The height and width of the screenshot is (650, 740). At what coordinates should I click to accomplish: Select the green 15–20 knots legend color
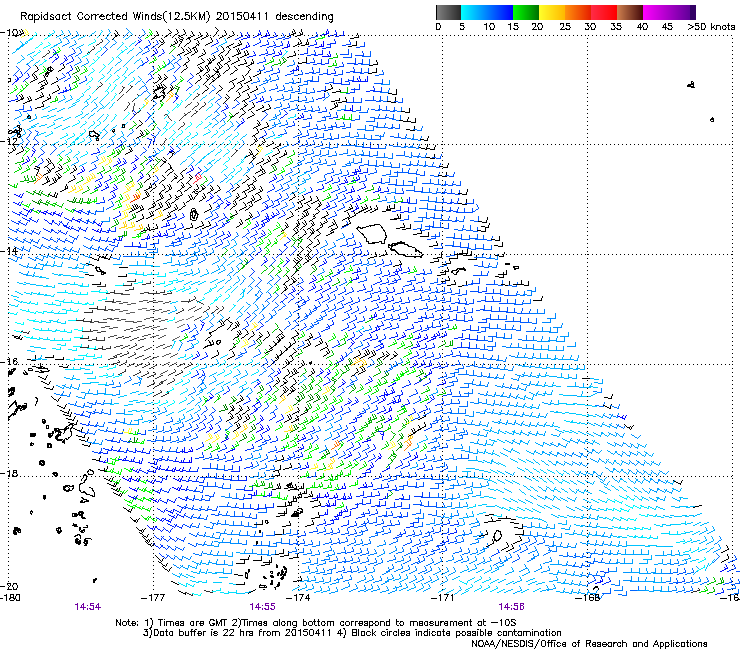pyautogui.click(x=526, y=12)
